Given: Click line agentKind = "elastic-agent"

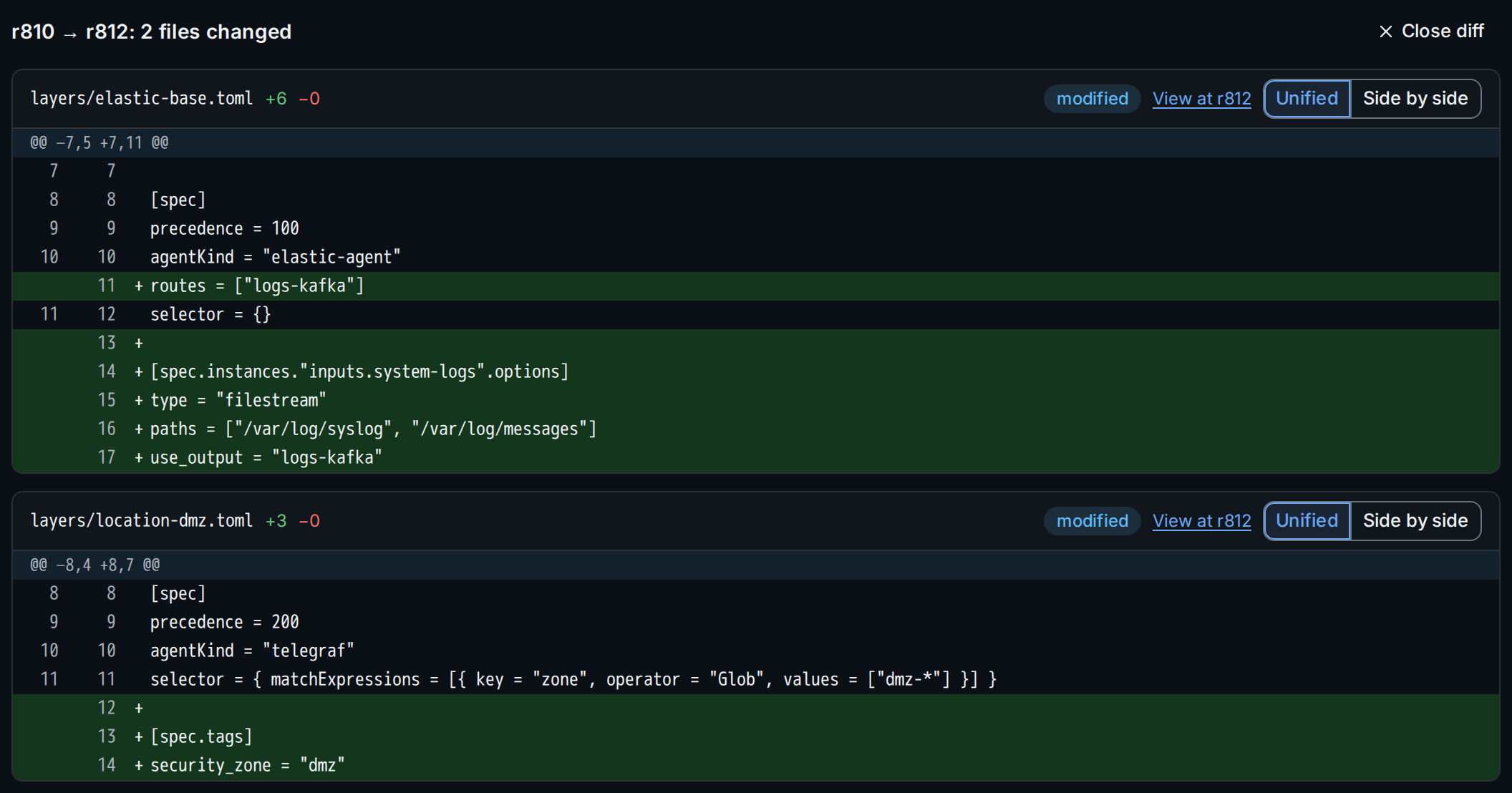Looking at the screenshot, I should tap(756, 257).
